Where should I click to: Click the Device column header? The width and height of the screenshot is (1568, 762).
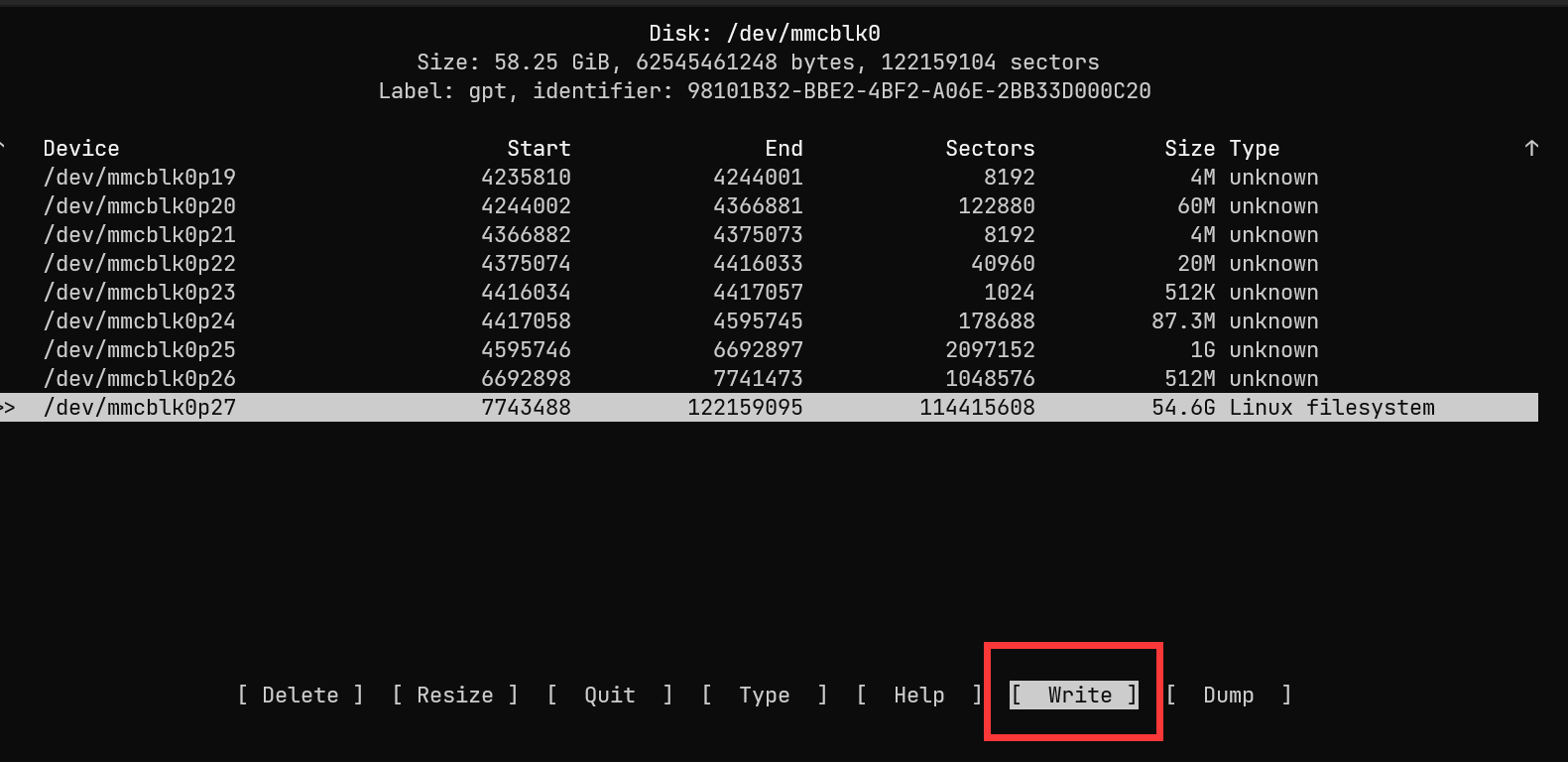point(81,149)
